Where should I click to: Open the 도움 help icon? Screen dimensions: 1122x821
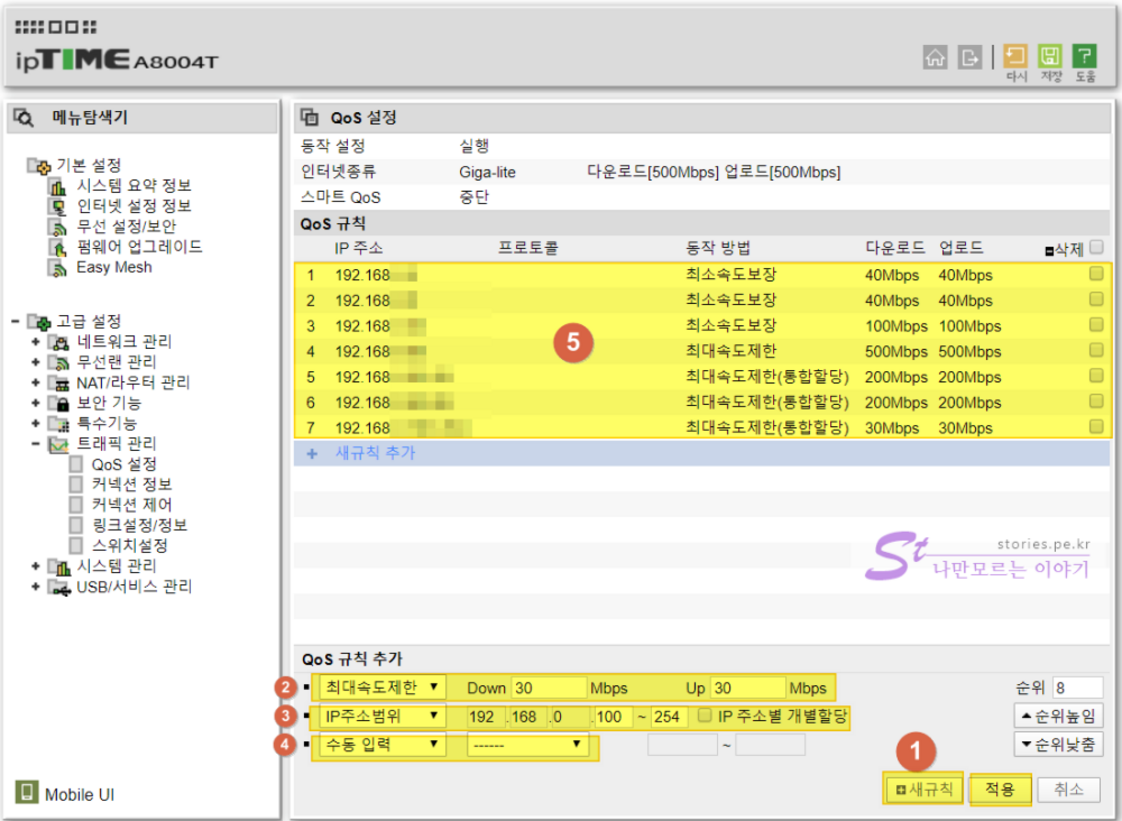(x=1084, y=56)
